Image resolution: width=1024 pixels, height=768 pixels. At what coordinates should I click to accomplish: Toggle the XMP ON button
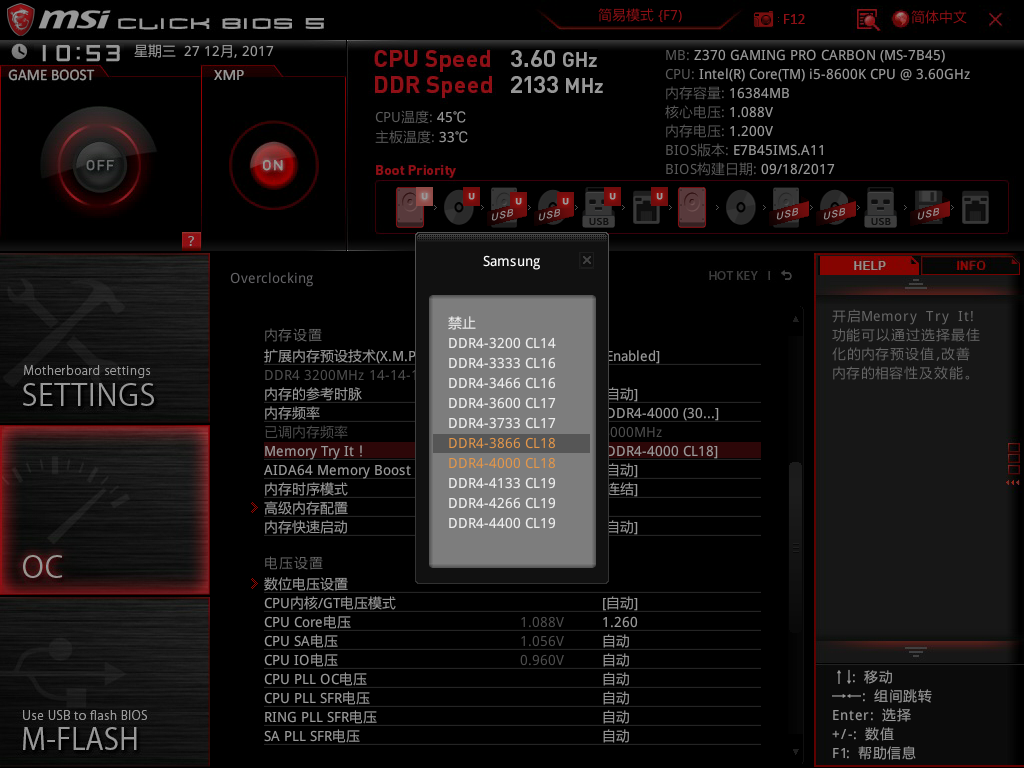273,165
